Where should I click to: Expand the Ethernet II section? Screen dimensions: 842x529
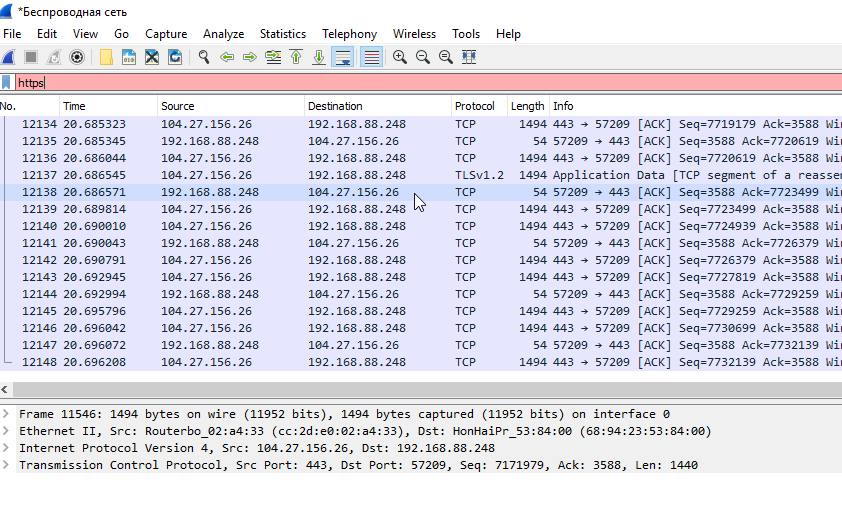tap(6, 431)
